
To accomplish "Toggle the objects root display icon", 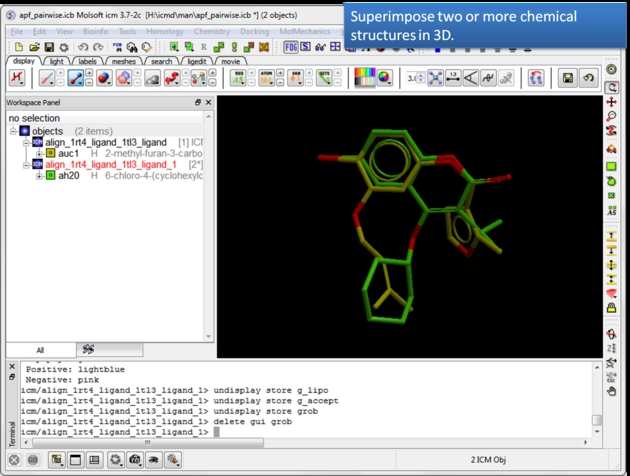I will tap(25, 131).
